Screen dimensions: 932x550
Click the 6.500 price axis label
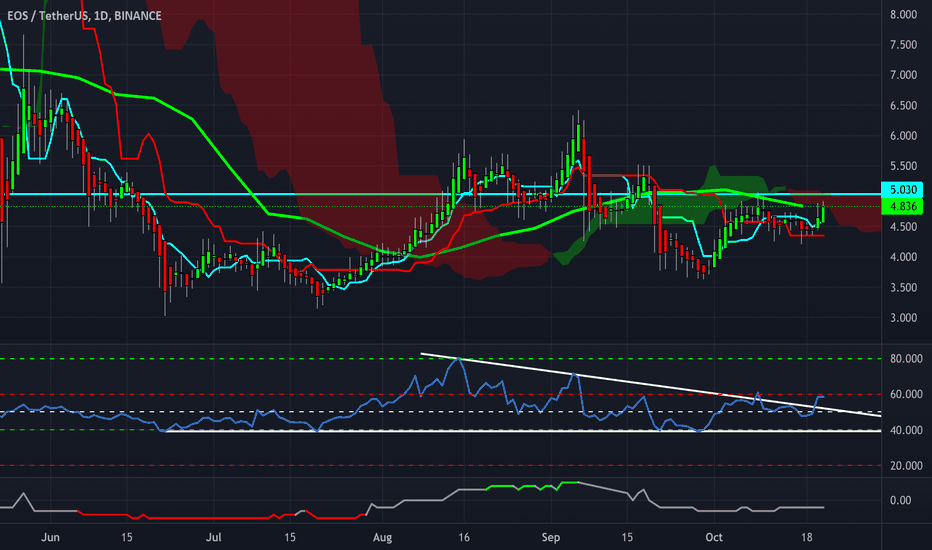[903, 105]
